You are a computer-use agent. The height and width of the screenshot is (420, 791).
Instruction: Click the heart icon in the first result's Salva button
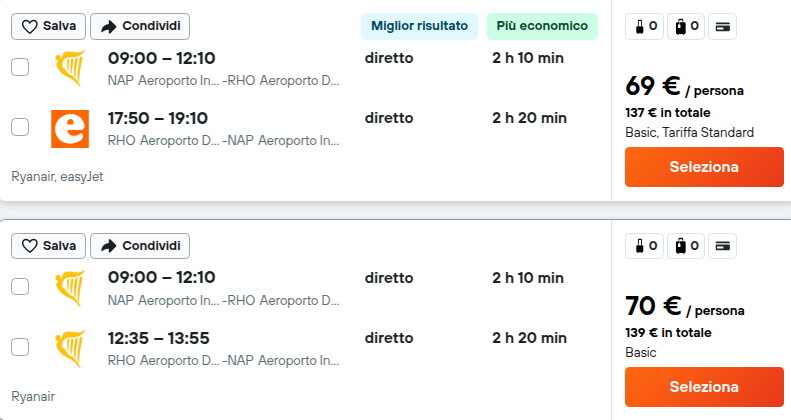click(30, 26)
